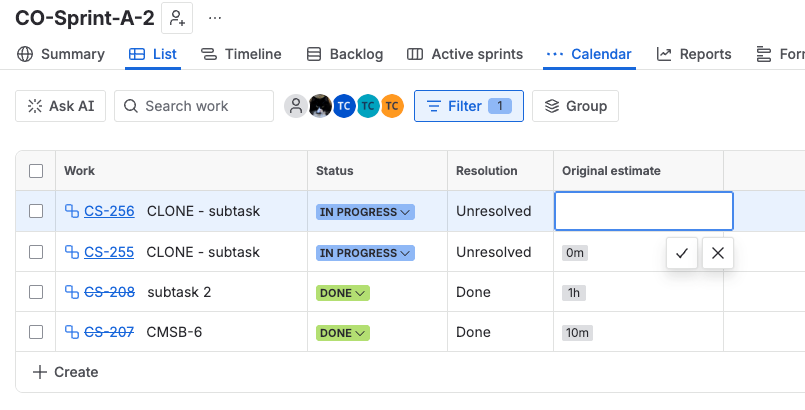Image resolution: width=805 pixels, height=410 pixels.
Task: Switch to the List tab
Action: (x=152, y=54)
